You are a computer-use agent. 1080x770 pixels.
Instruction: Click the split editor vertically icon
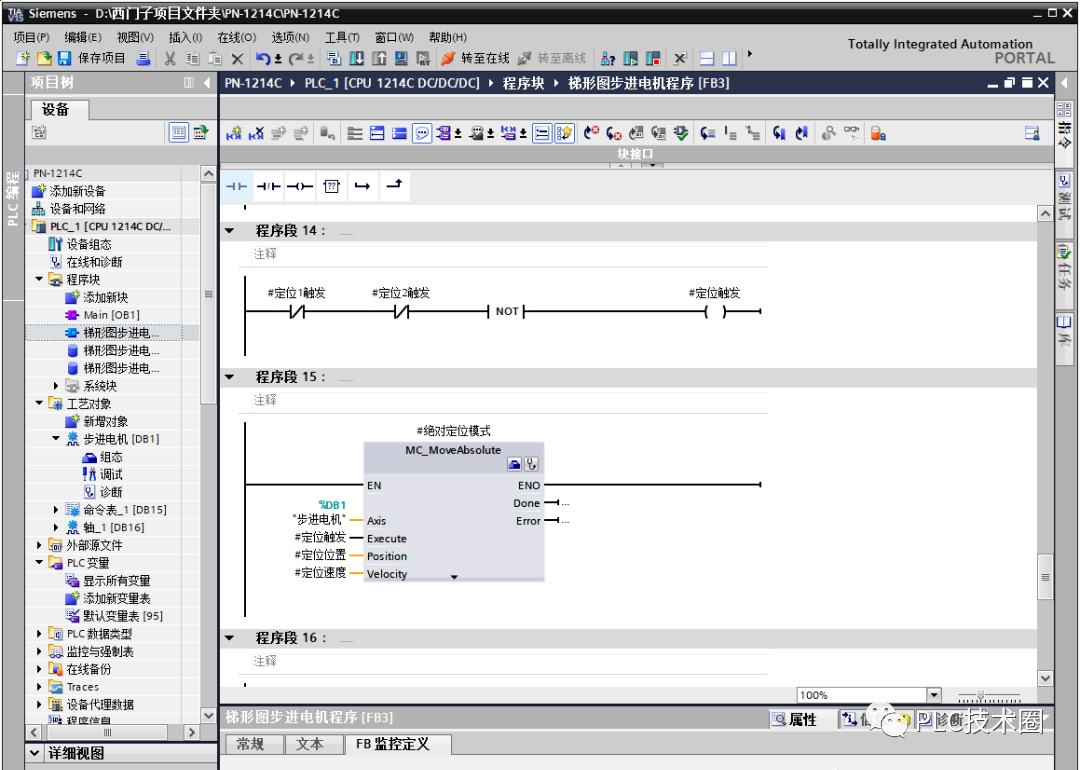[729, 59]
